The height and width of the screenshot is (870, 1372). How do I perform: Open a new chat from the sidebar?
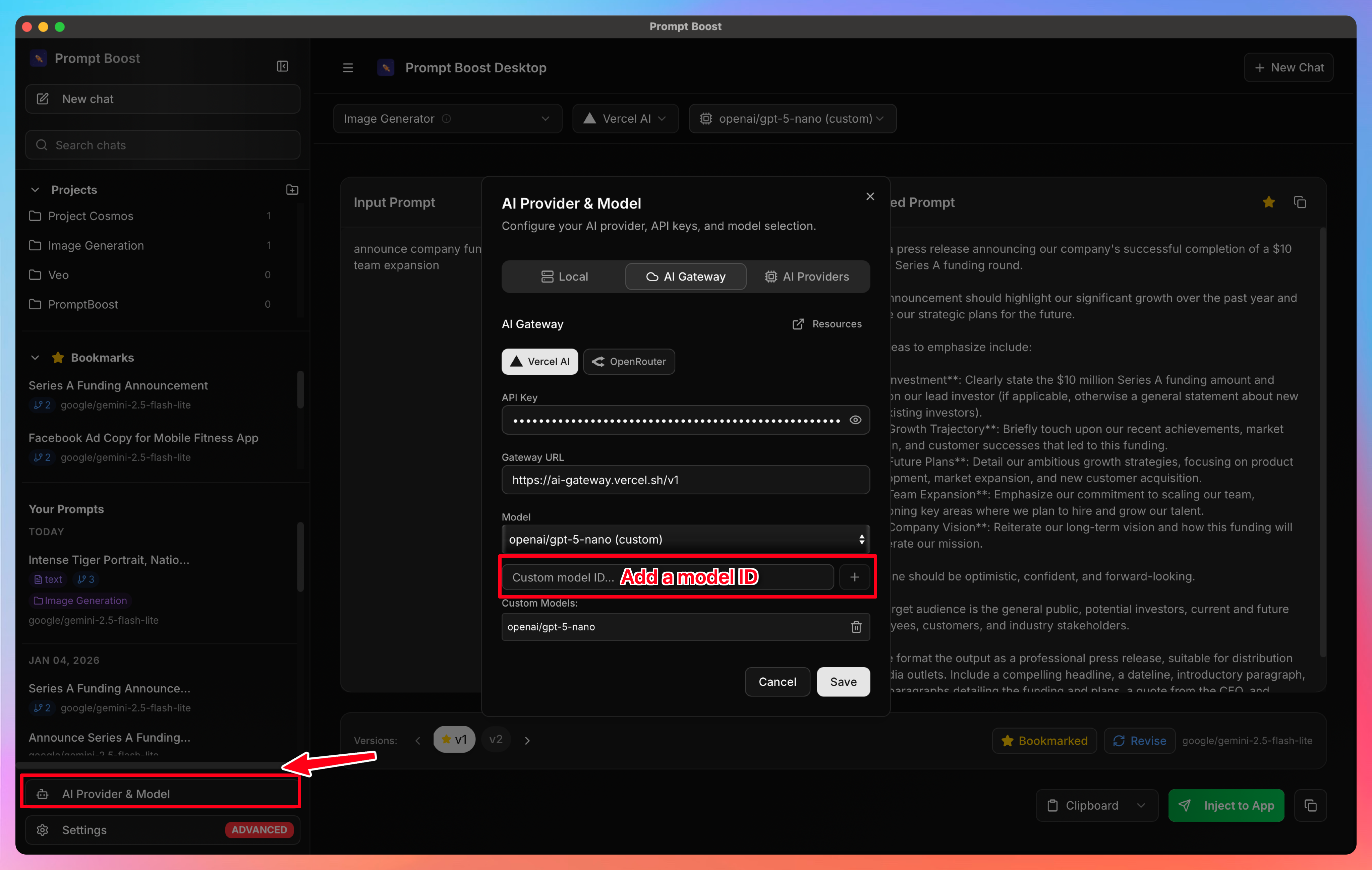(162, 99)
